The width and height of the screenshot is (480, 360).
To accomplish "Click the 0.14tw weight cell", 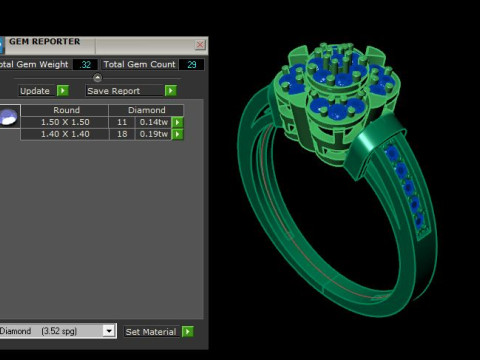I will click(x=154, y=122).
